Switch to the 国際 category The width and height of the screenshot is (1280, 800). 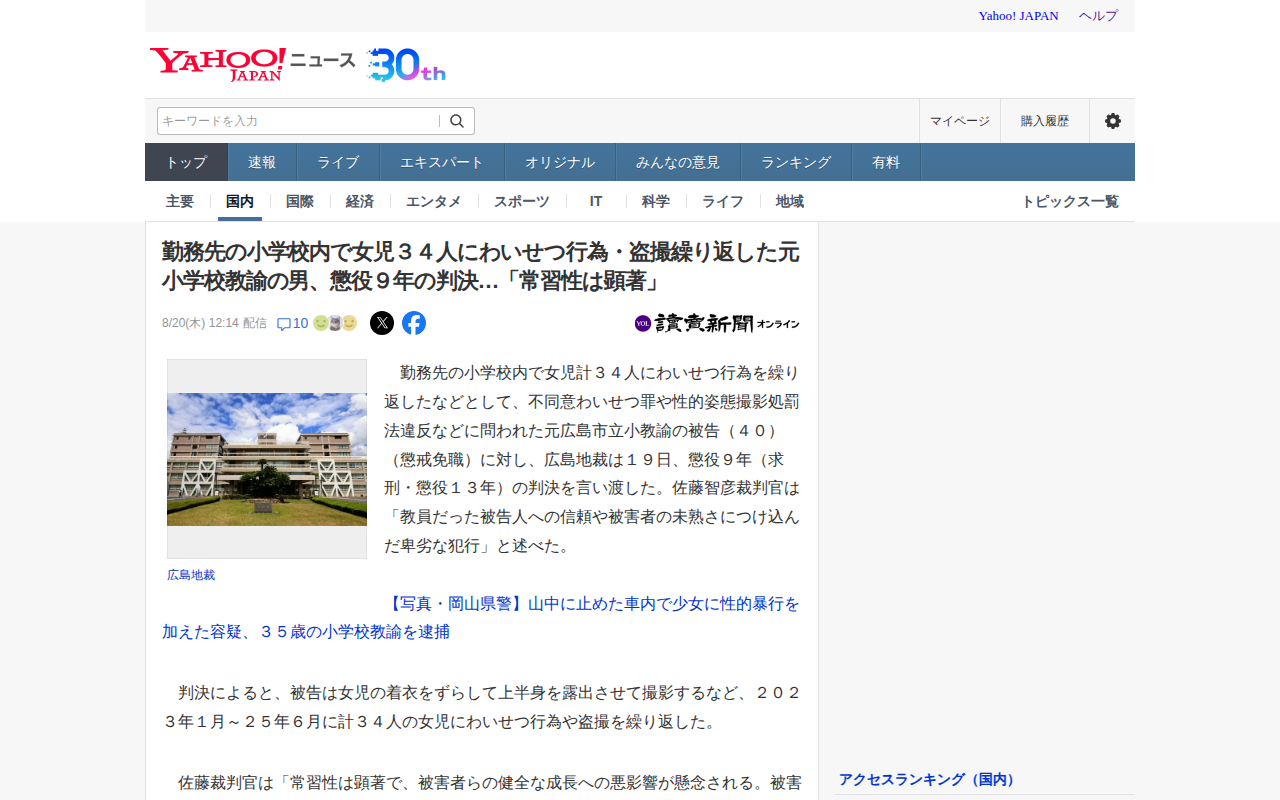[x=300, y=201]
